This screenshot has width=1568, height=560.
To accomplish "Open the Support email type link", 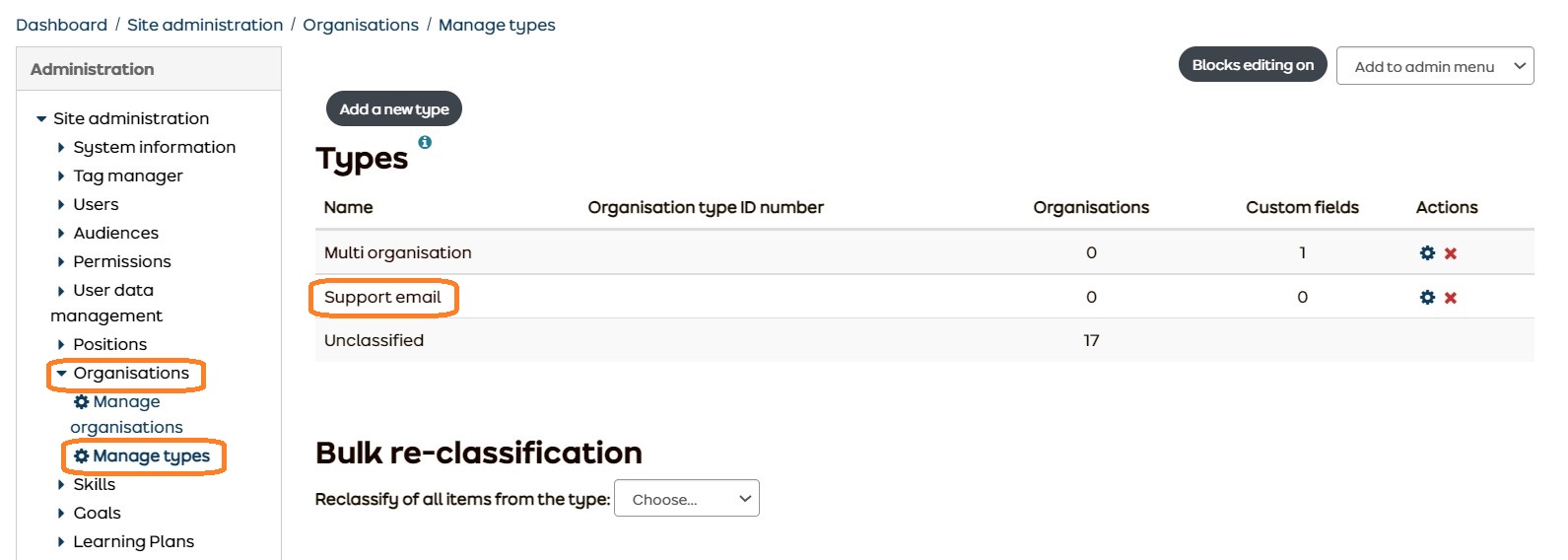I will point(382,298).
